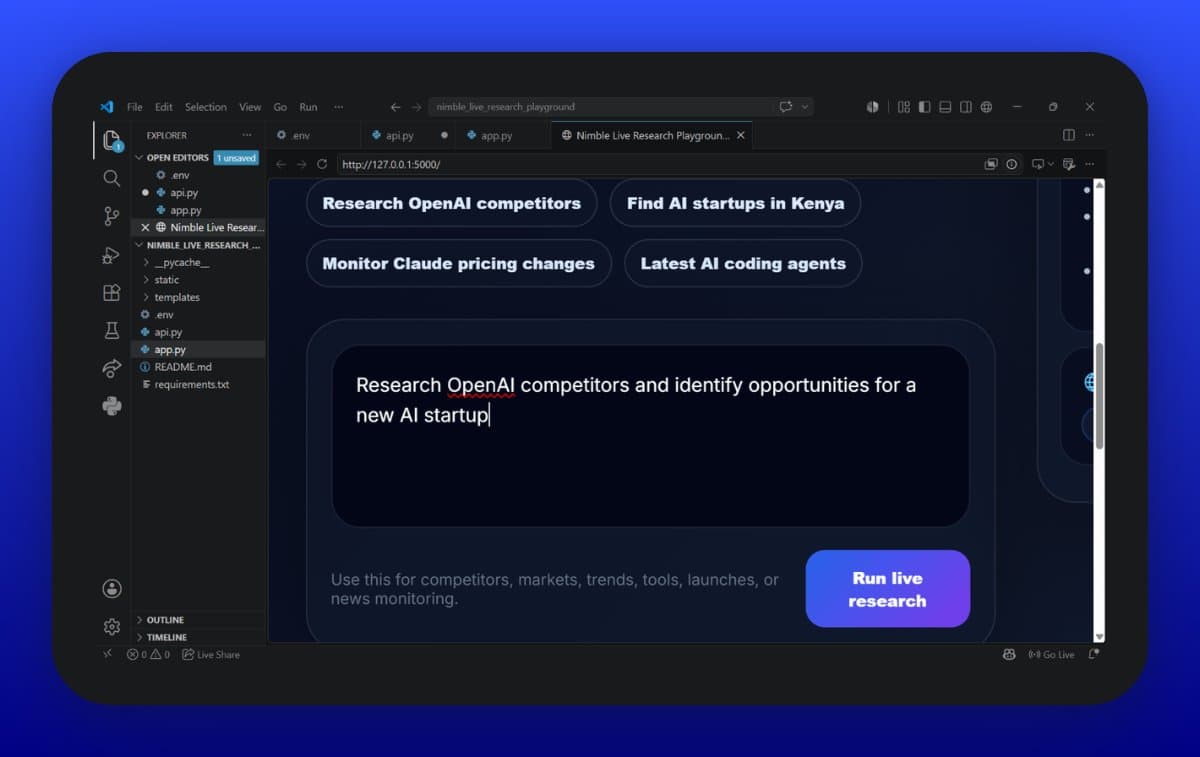
Task: Expand the TIMELINE section
Action: coord(198,637)
